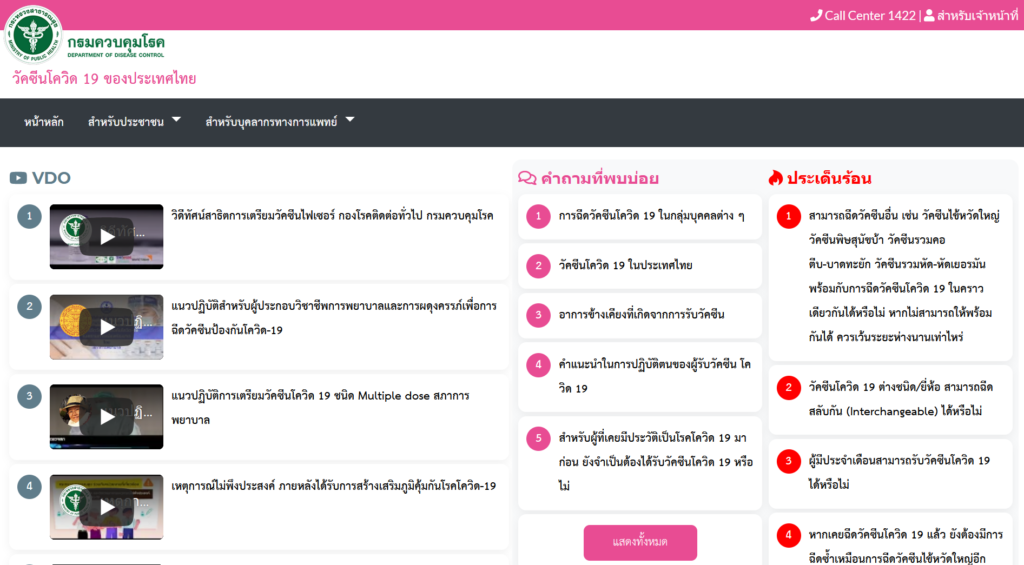Image resolution: width=1024 pixels, height=565 pixels.
Task: Play the third video on Multiple dose vaccine
Action: click(106, 416)
